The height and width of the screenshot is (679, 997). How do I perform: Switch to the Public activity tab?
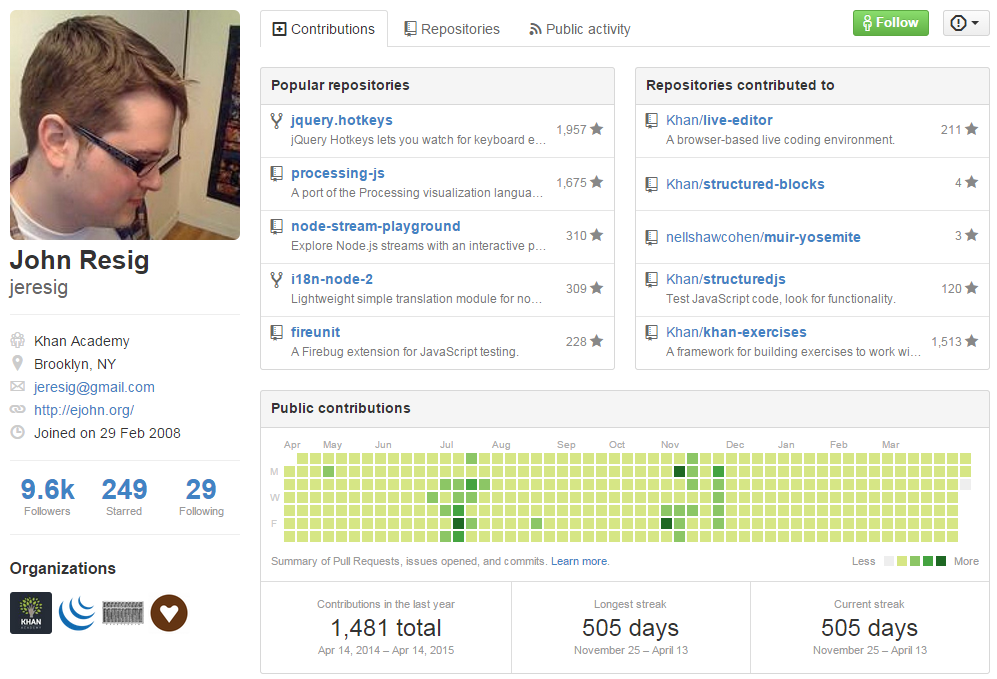click(x=580, y=29)
